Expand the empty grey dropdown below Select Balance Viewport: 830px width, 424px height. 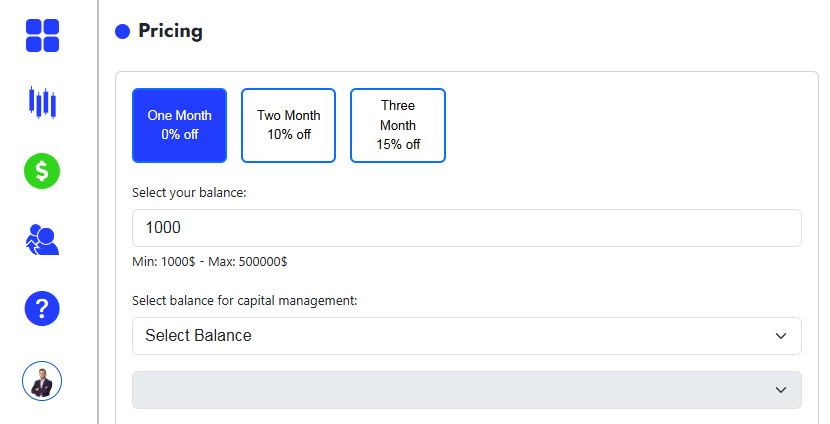[450, 390]
